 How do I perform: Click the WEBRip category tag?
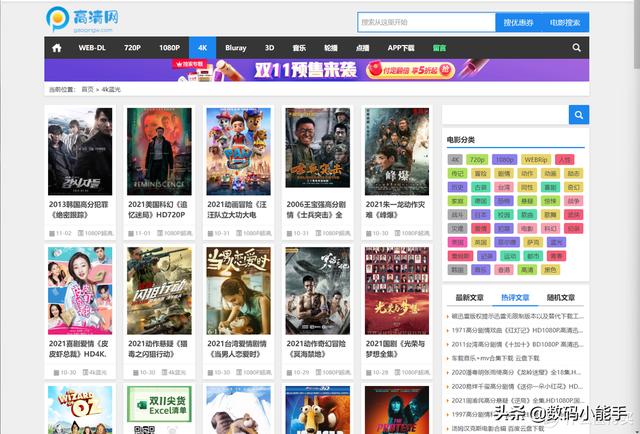click(x=535, y=159)
